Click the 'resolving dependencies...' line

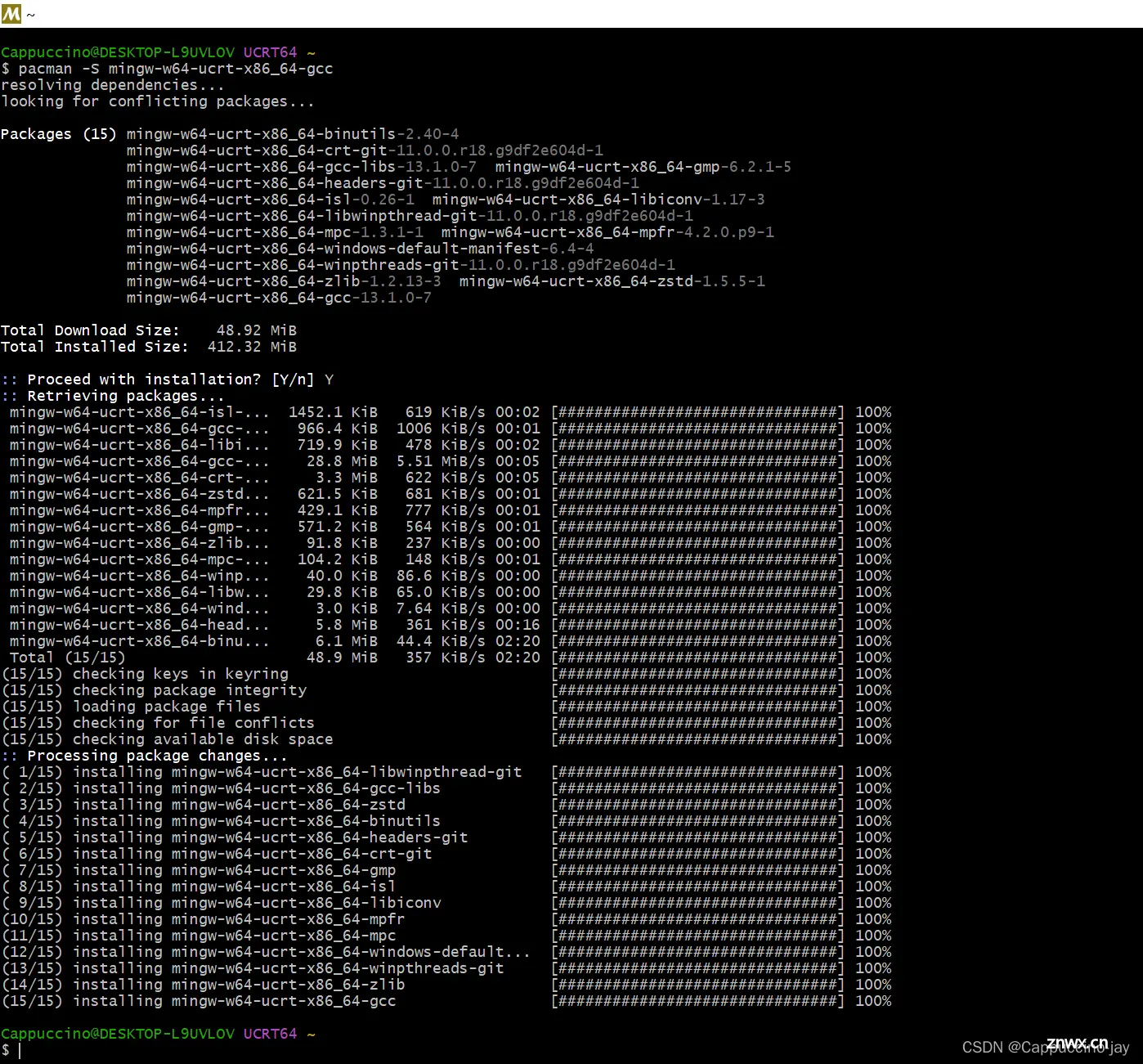coord(112,85)
